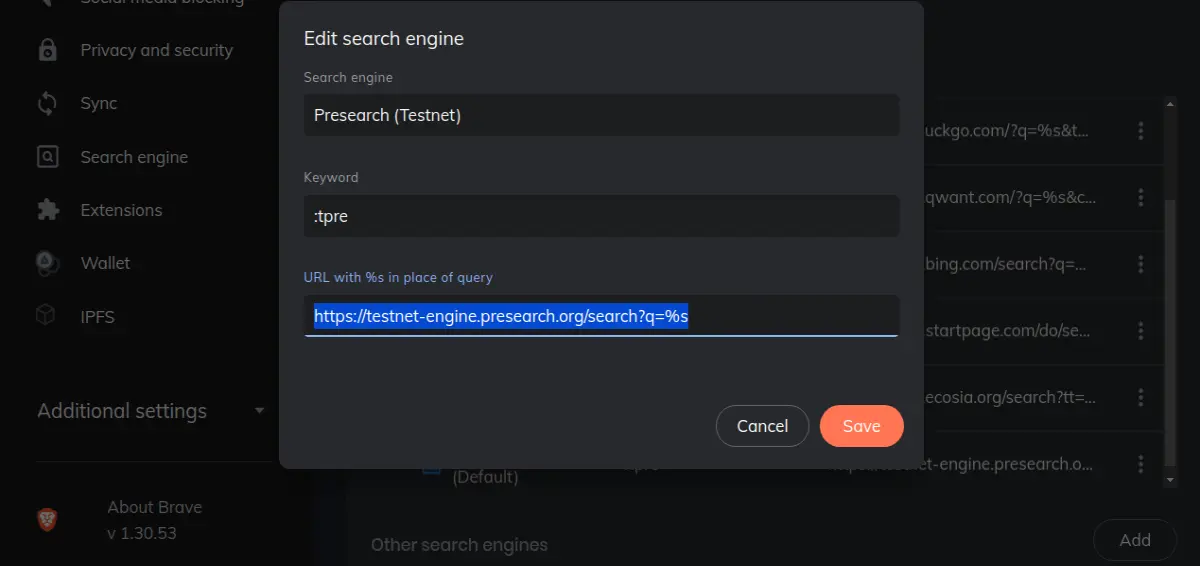Click the search engines list scrollbar
Image resolution: width=1200 pixels, height=566 pixels.
tap(1170, 290)
